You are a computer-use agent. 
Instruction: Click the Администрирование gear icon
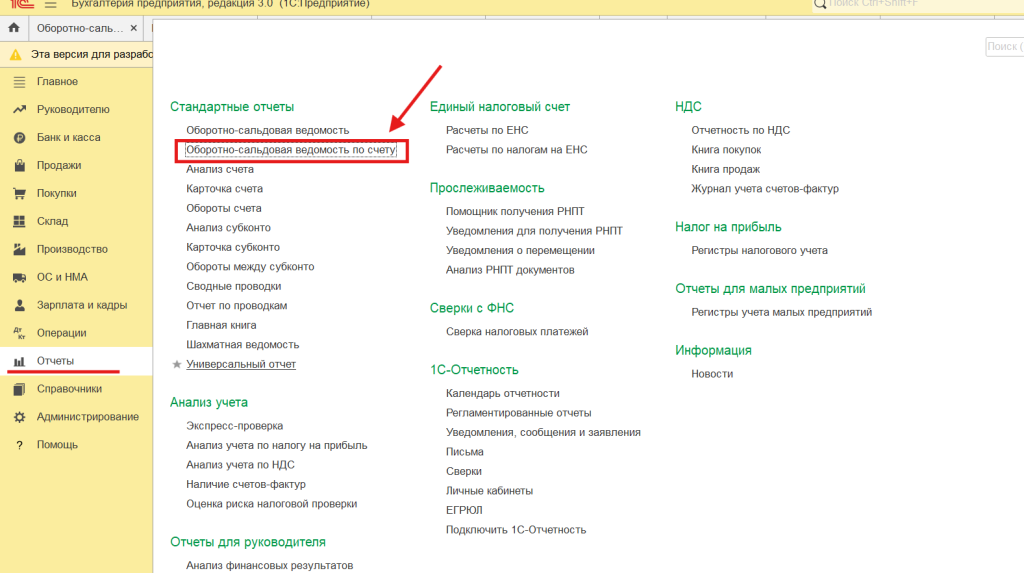click(x=20, y=417)
